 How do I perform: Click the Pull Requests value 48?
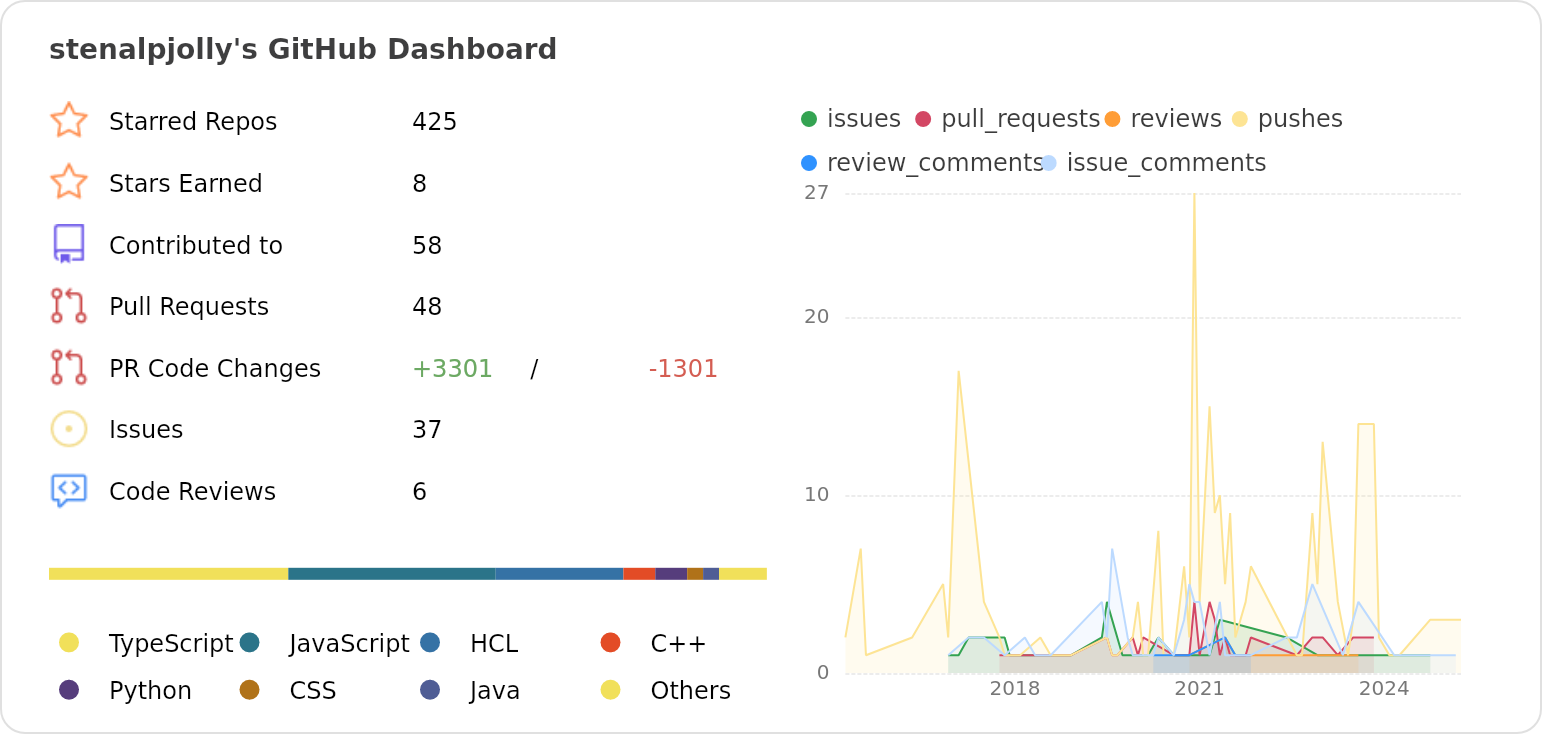coord(427,307)
